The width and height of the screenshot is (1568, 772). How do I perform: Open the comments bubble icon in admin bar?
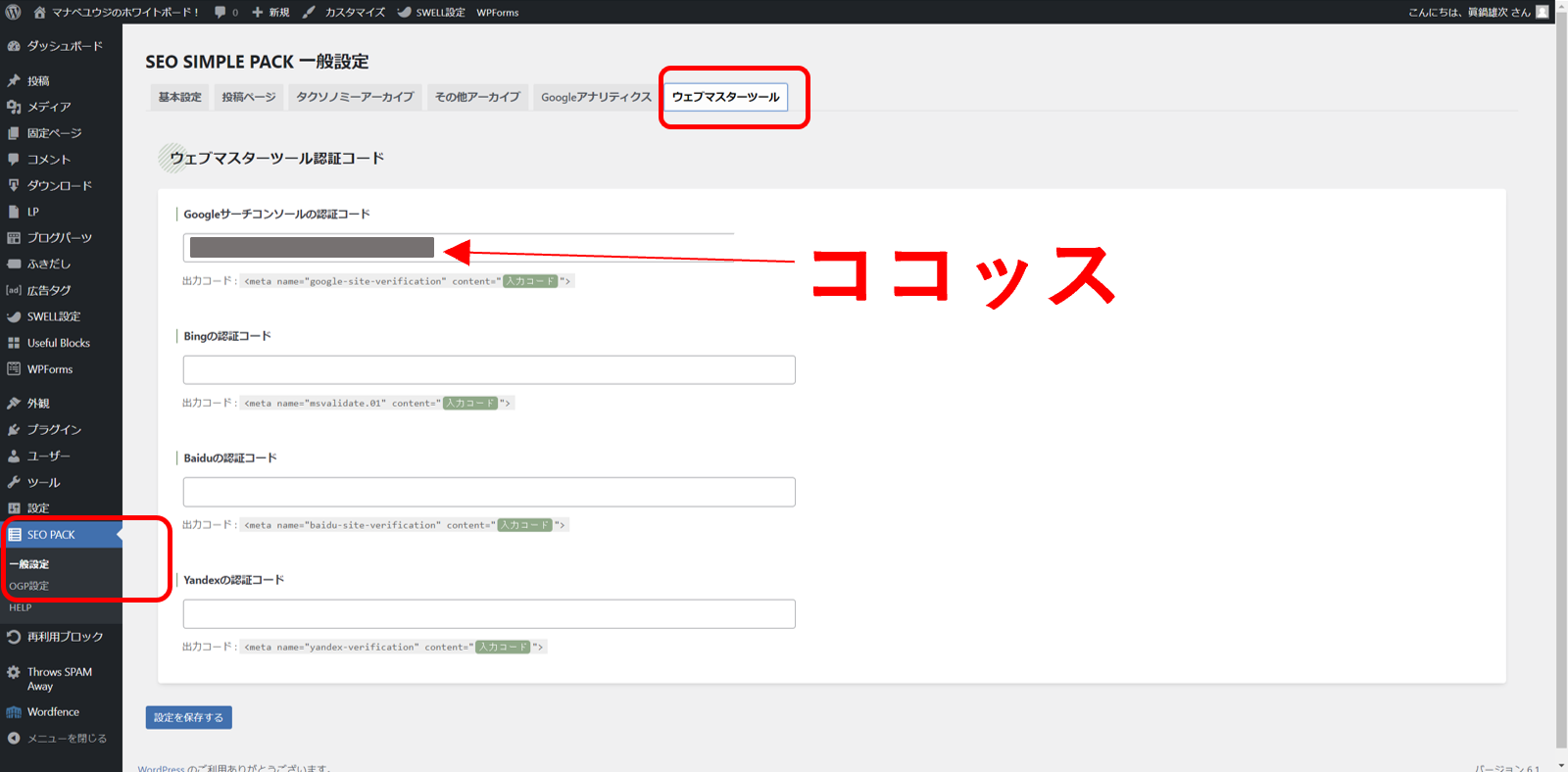point(220,12)
